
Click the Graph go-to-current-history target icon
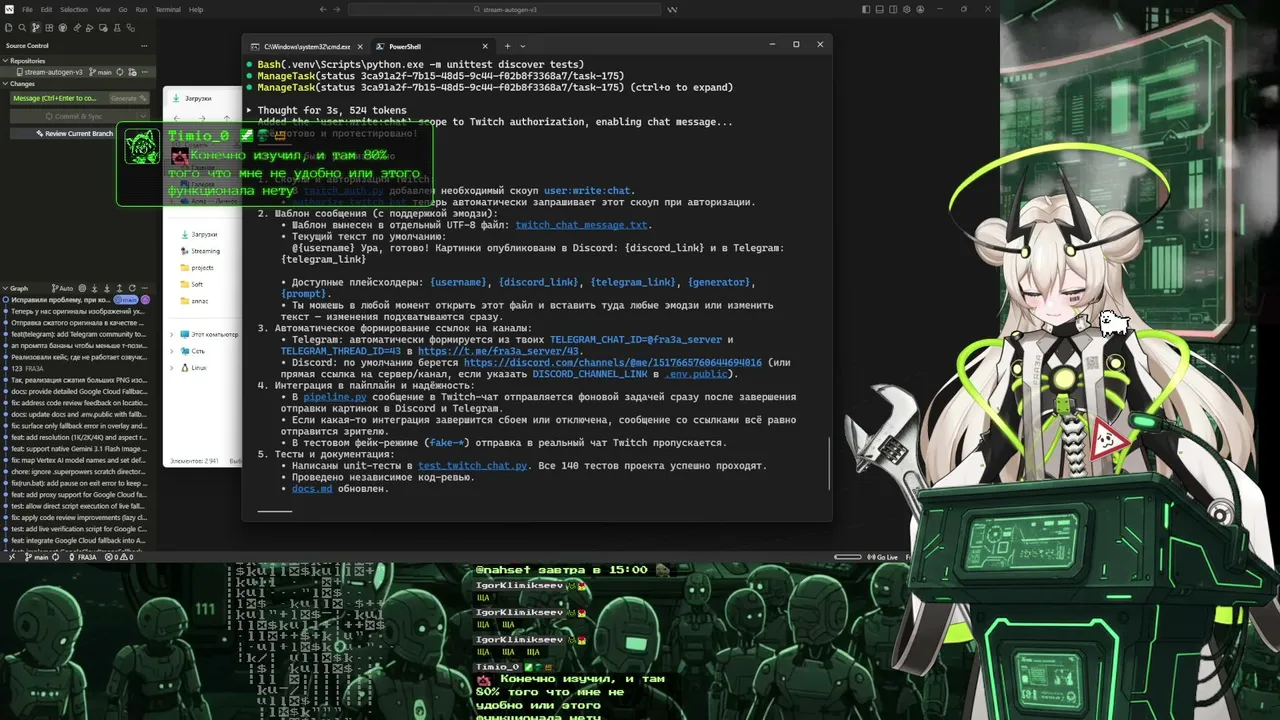84,288
